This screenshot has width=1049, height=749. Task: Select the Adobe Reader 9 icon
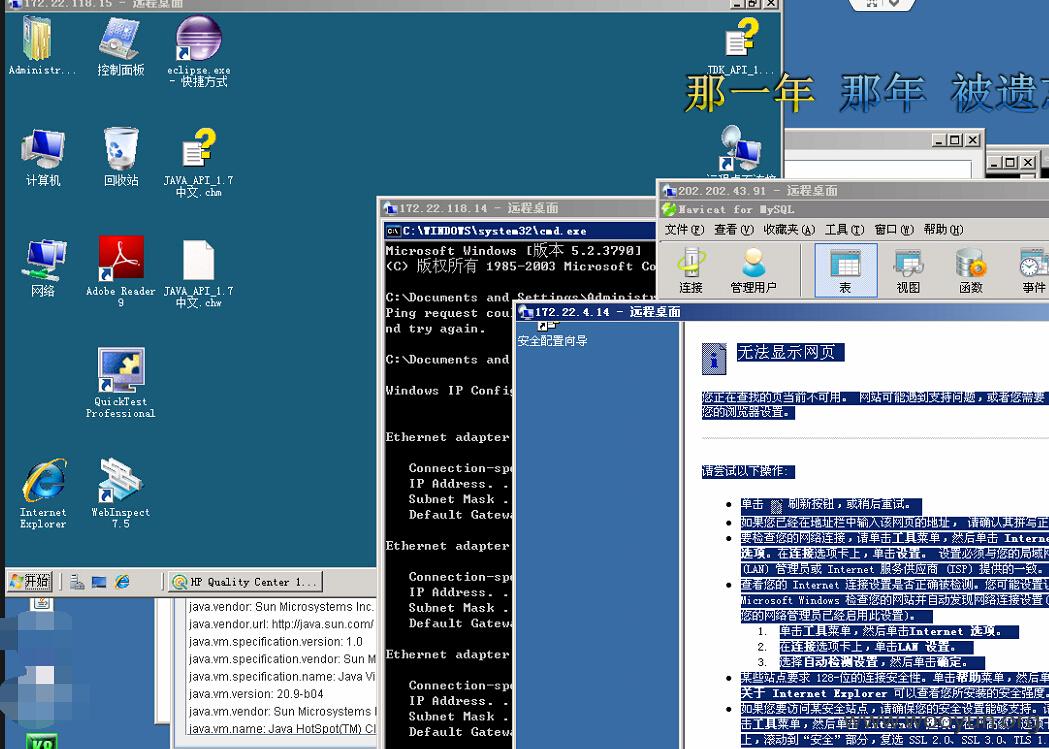[120, 271]
